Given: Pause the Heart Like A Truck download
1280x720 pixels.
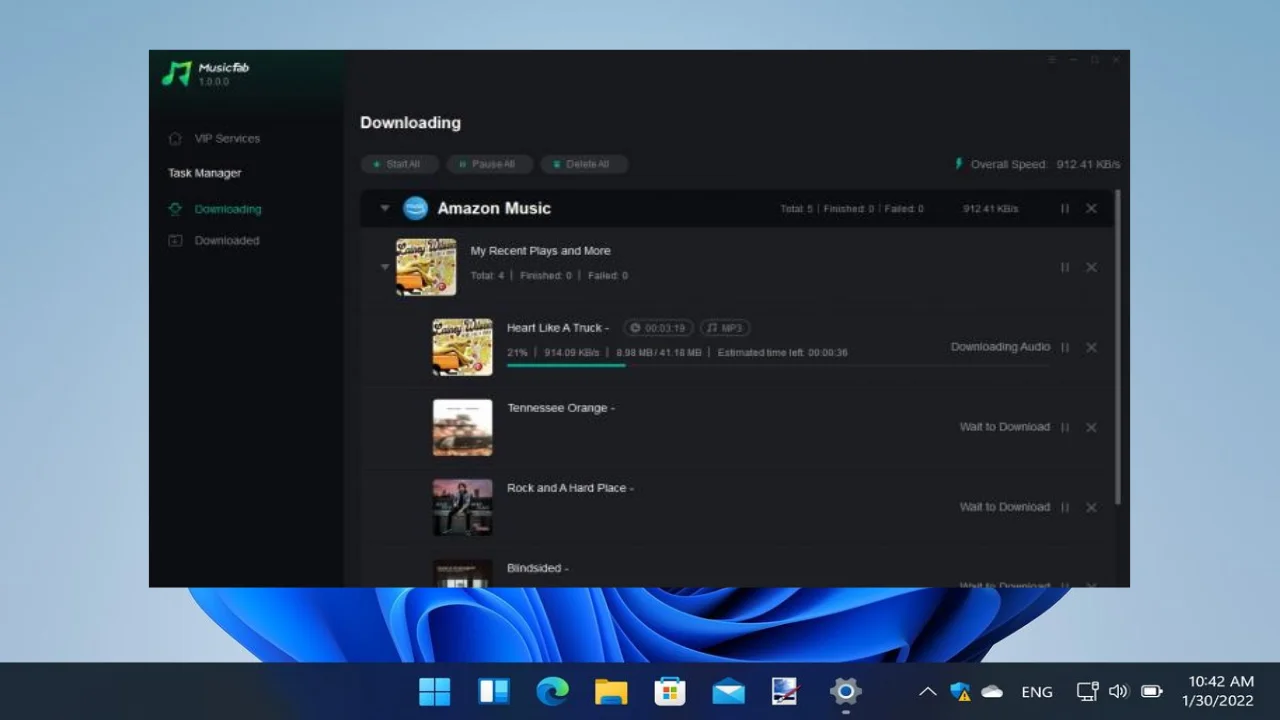Looking at the screenshot, I should 1065,347.
